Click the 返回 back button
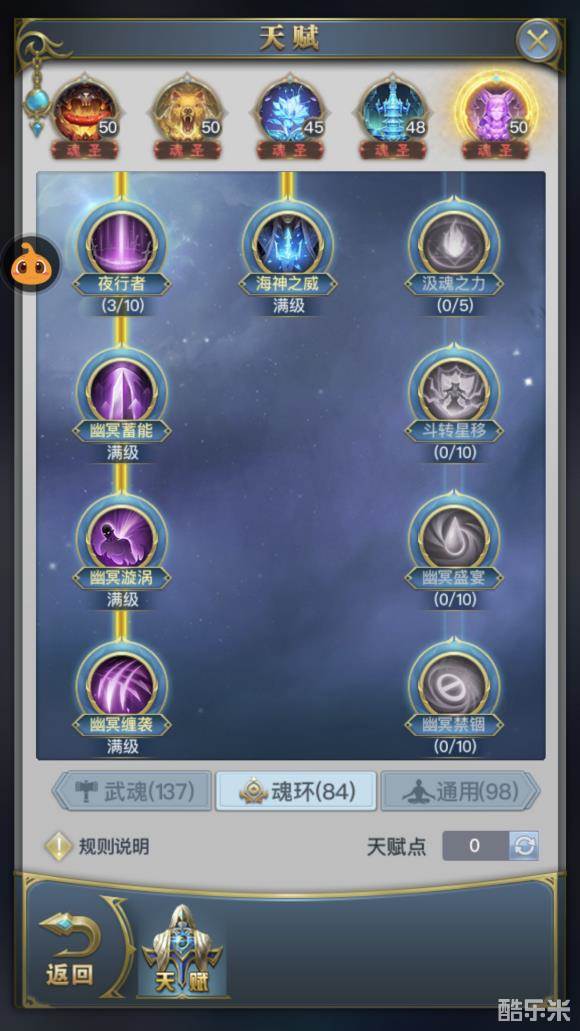The image size is (580, 1031). (x=69, y=949)
